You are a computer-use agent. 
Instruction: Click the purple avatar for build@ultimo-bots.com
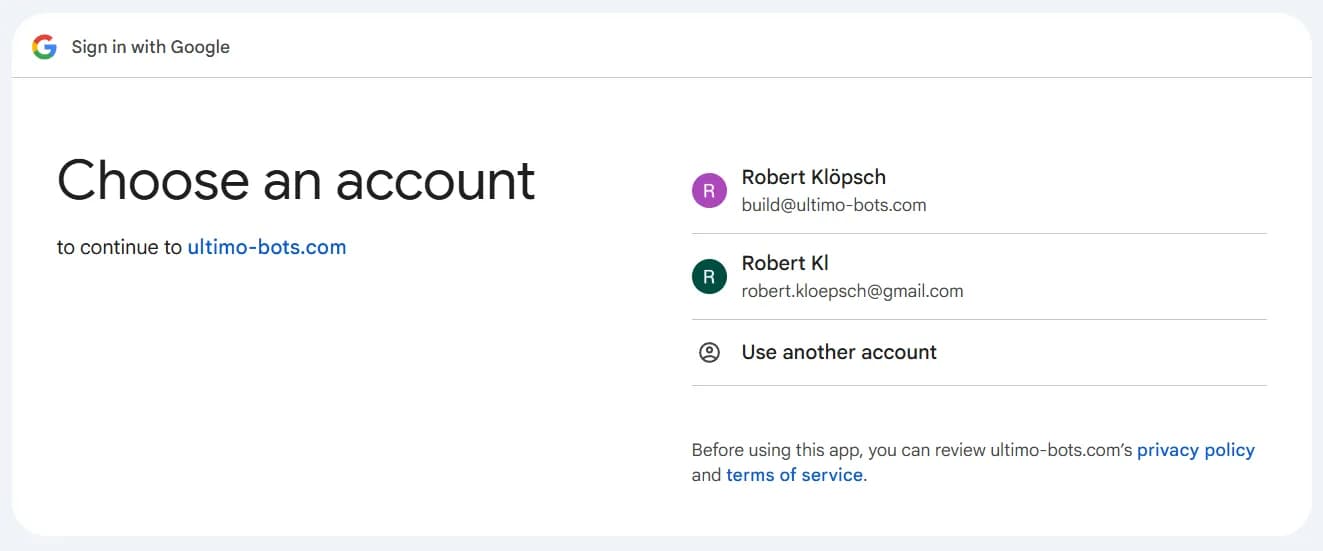click(709, 190)
